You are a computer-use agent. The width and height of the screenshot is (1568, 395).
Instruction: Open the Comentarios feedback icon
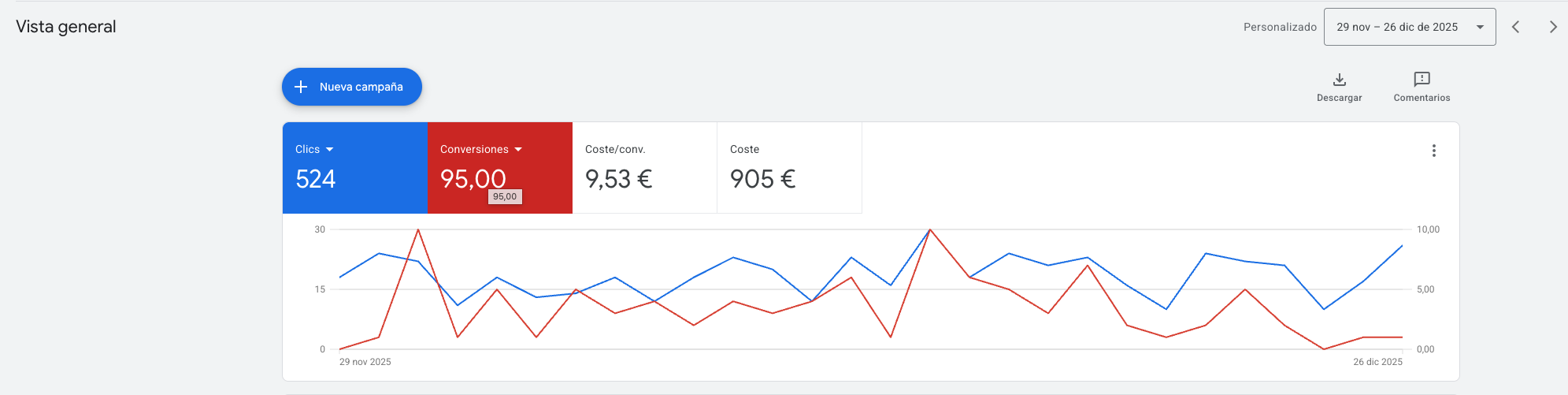pyautogui.click(x=1422, y=80)
